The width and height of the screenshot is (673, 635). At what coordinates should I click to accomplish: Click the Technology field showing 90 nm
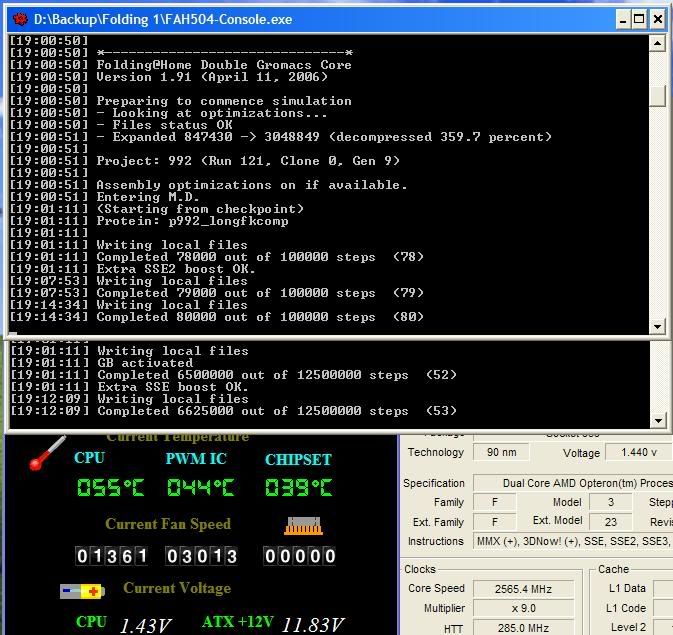tap(501, 452)
